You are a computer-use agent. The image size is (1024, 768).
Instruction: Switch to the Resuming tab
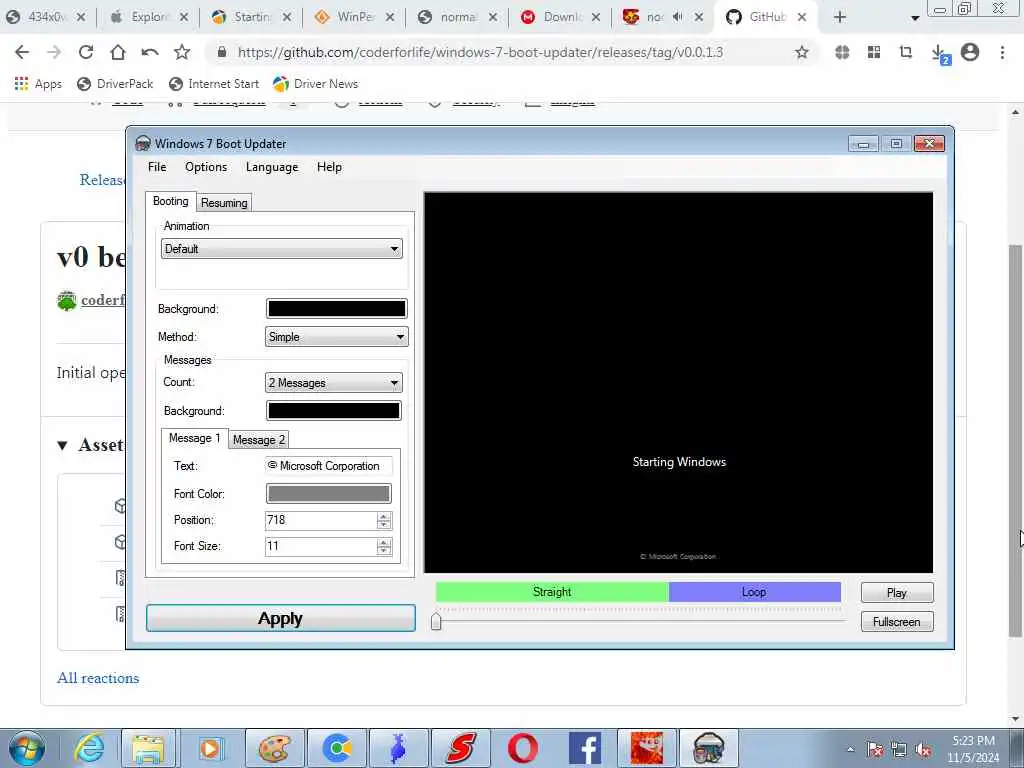point(224,202)
